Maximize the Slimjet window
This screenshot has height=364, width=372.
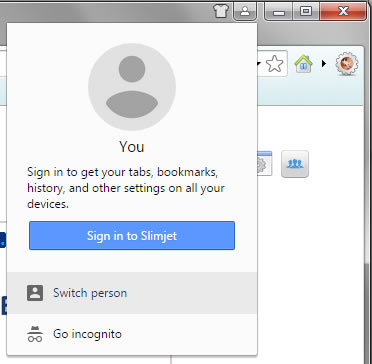tap(306, 11)
